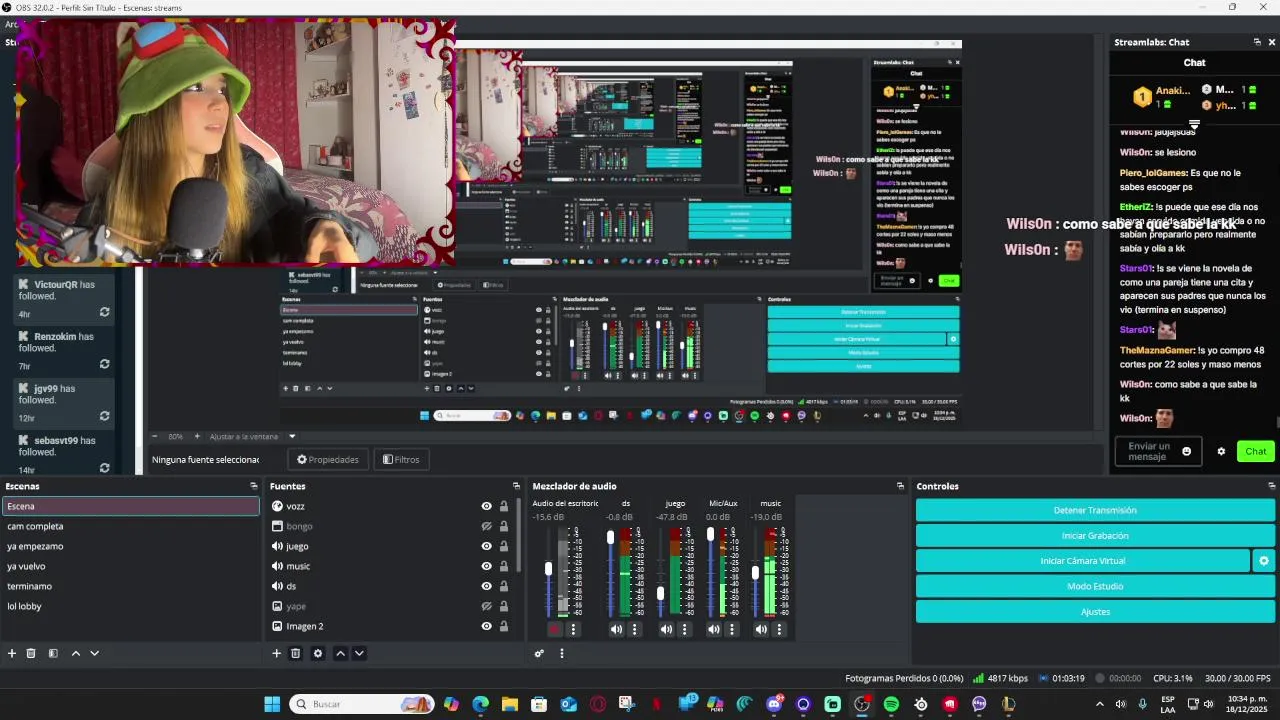Switch to cam completa scene
Viewport: 1280px width, 720px height.
(130, 526)
